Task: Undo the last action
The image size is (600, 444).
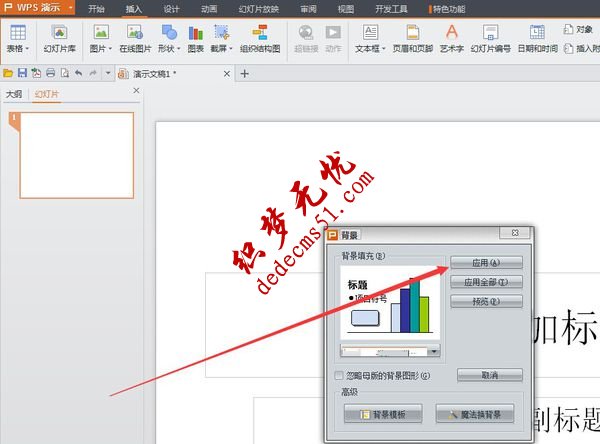Action: [79, 73]
